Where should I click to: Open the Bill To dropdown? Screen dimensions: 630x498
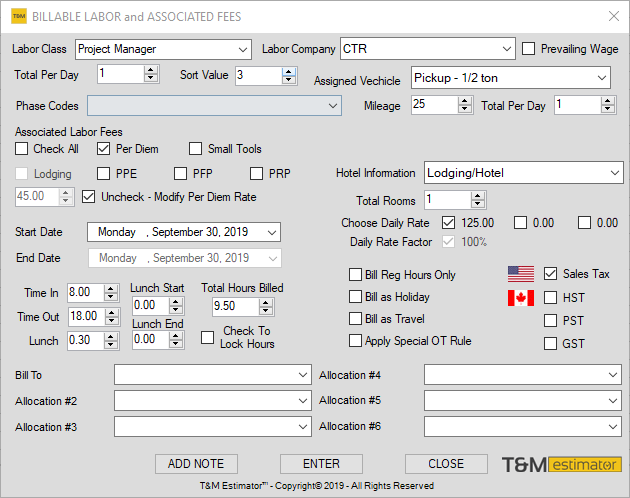point(303,375)
